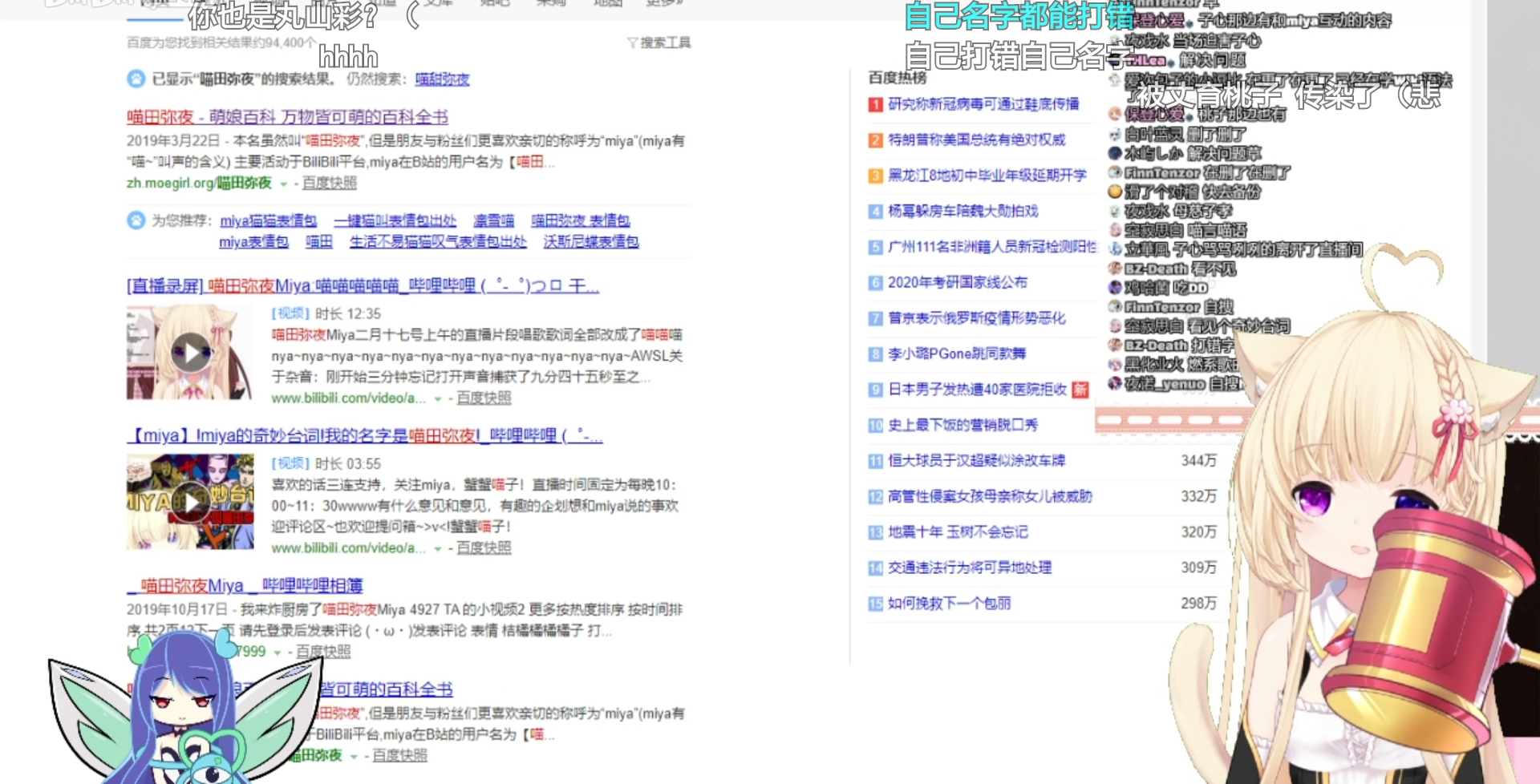Open dropdown arrow after first bilibili.com video URL
Image resolution: width=1540 pixels, height=784 pixels.
[x=438, y=398]
